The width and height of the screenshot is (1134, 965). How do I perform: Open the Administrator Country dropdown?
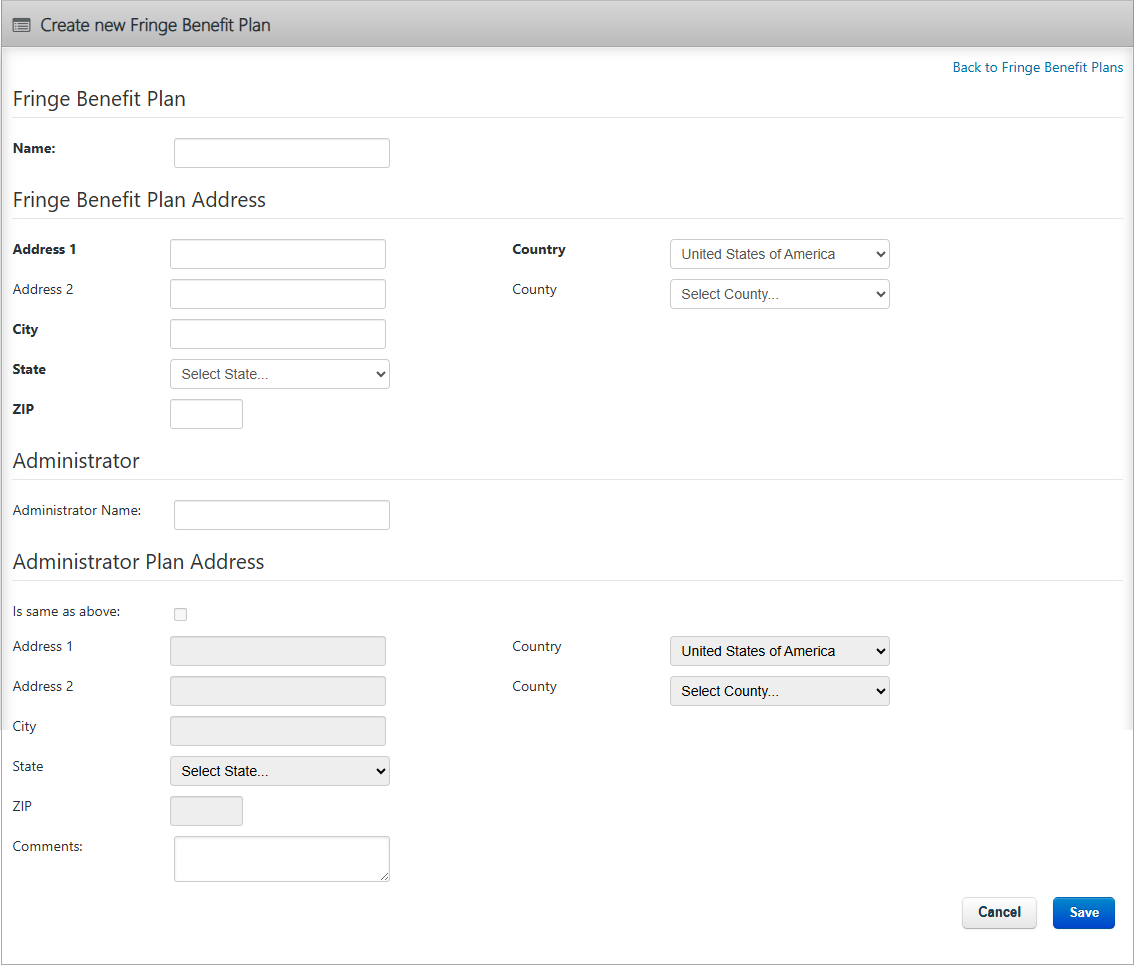coord(779,651)
